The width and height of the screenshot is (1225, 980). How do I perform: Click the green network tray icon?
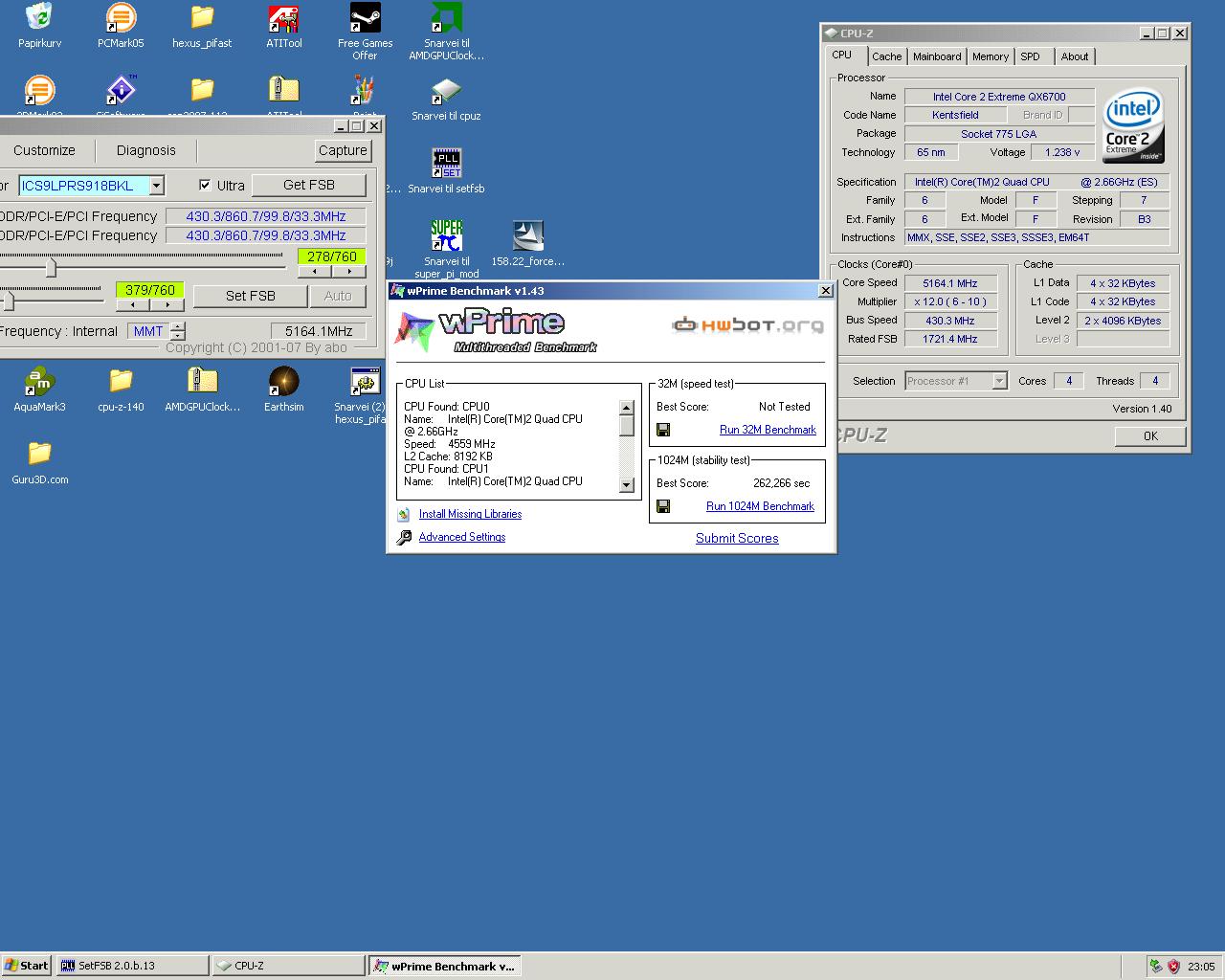point(1156,967)
